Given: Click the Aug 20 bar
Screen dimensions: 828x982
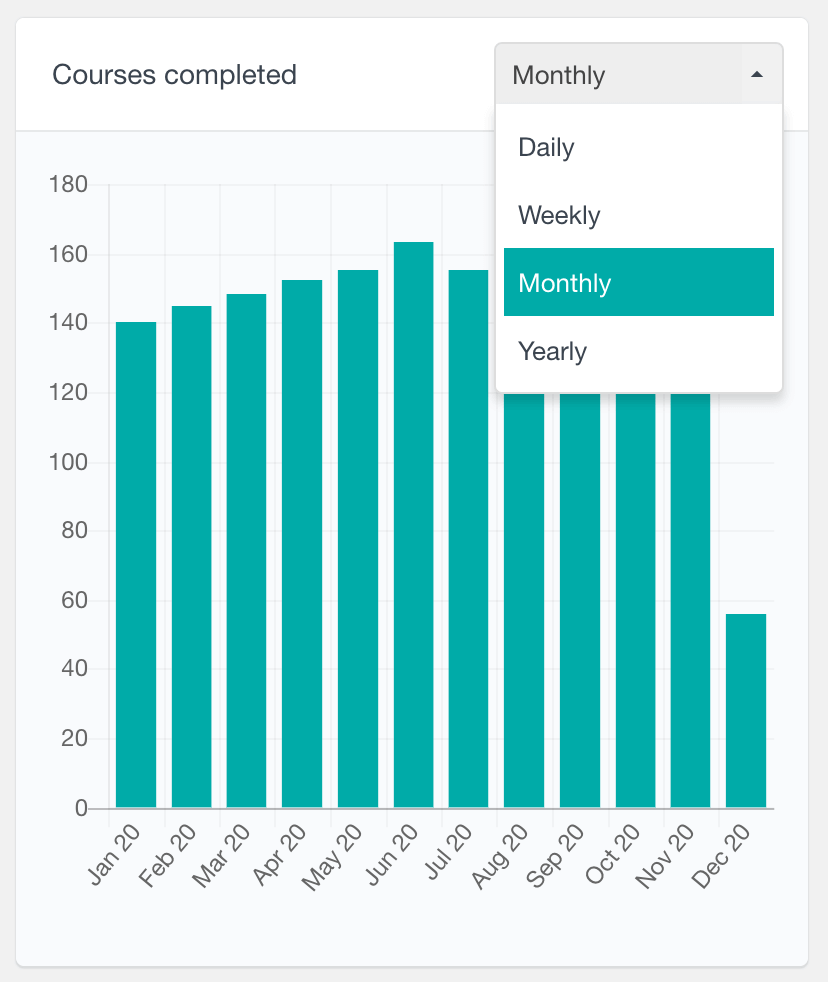Looking at the screenshot, I should 524,600.
